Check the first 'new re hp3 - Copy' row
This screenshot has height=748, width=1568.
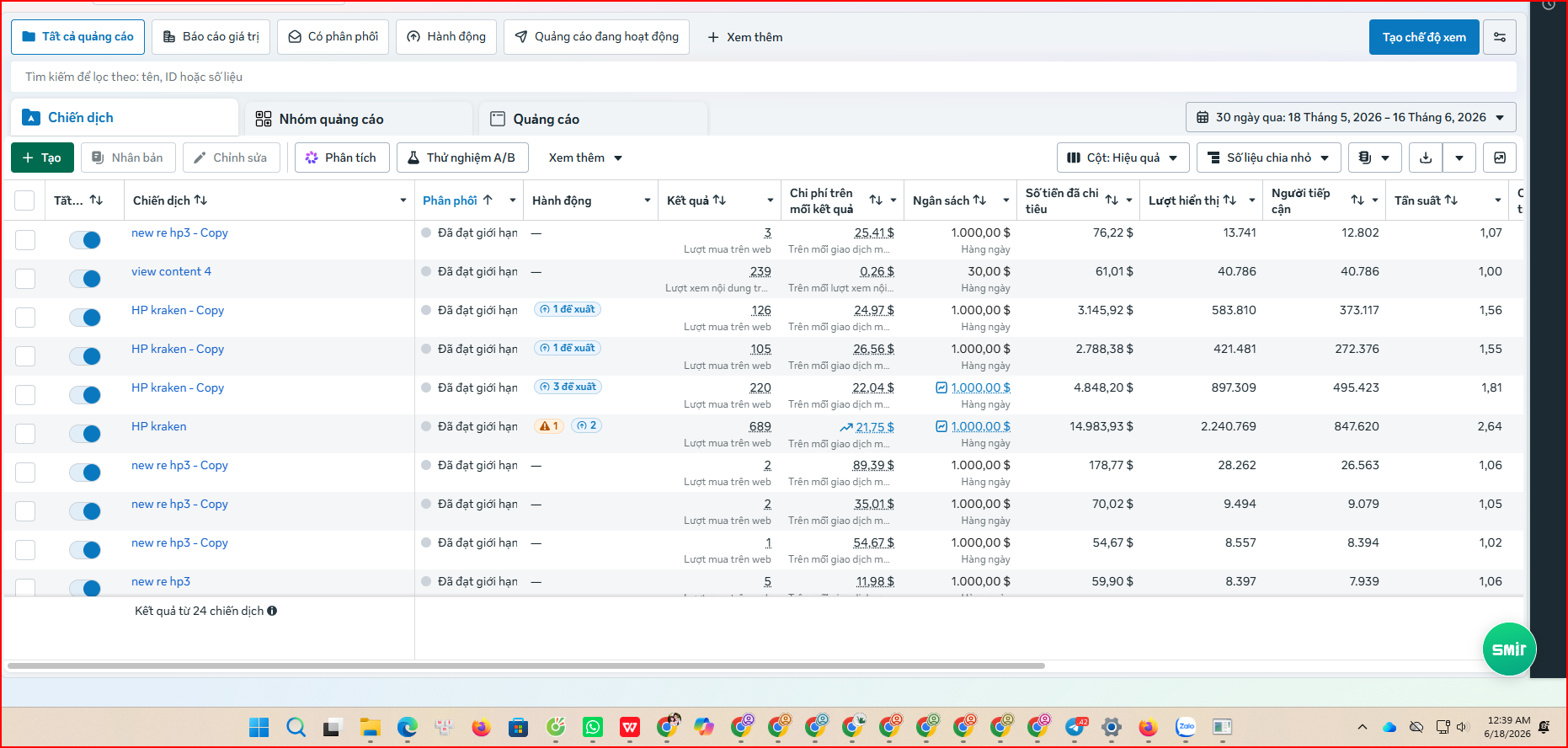25,240
